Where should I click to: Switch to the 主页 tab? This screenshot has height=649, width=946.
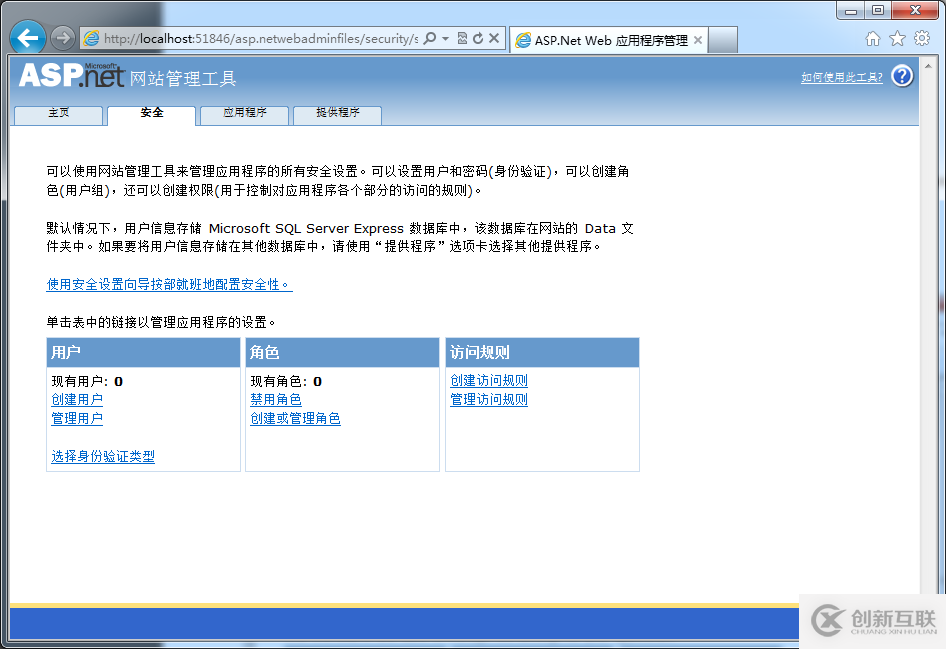point(59,115)
